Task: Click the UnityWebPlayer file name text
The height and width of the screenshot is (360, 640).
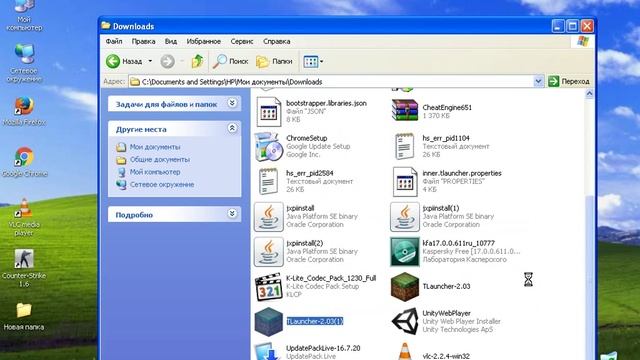Action: (x=447, y=313)
